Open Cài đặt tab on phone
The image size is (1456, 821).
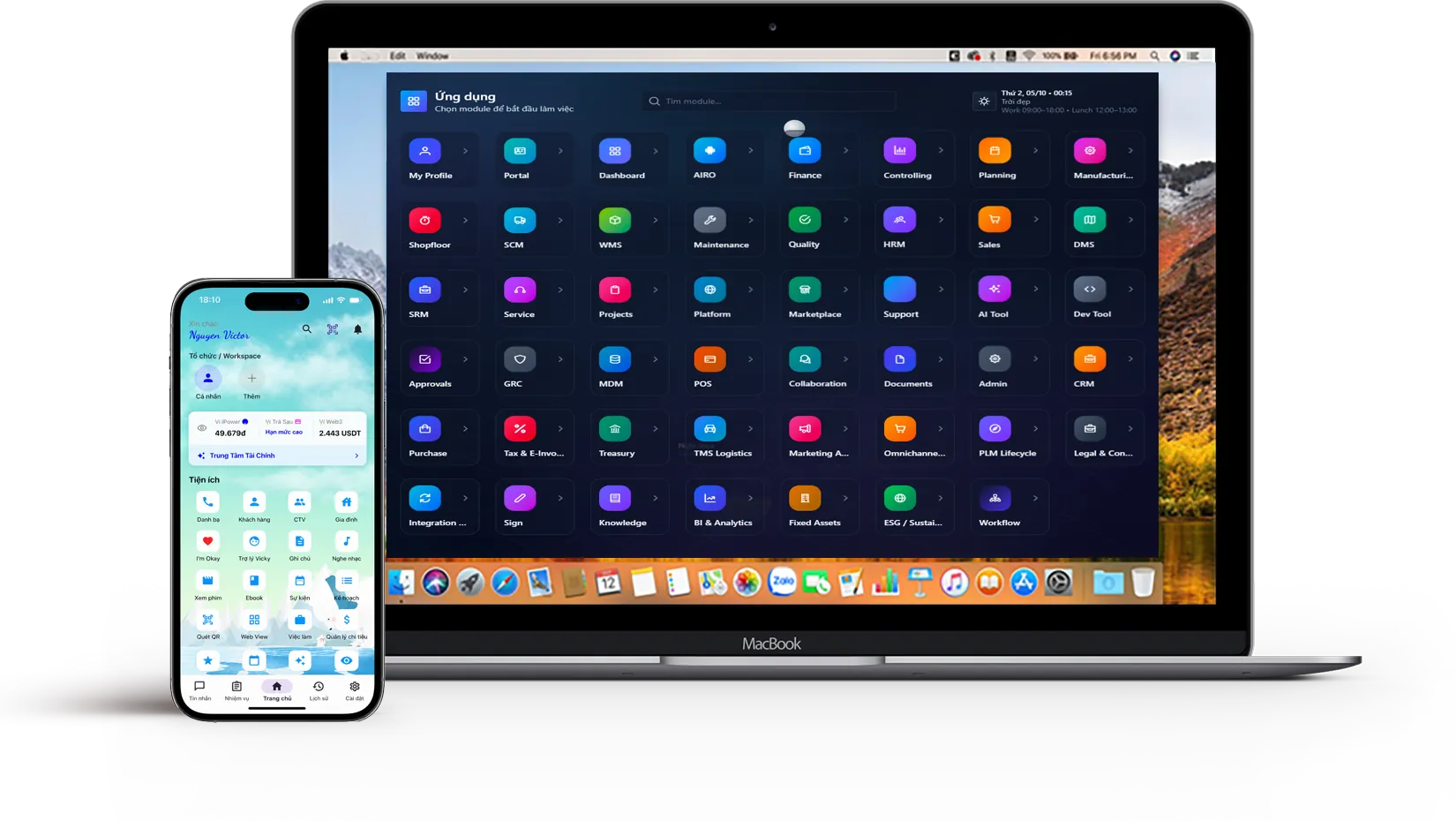coord(355,690)
